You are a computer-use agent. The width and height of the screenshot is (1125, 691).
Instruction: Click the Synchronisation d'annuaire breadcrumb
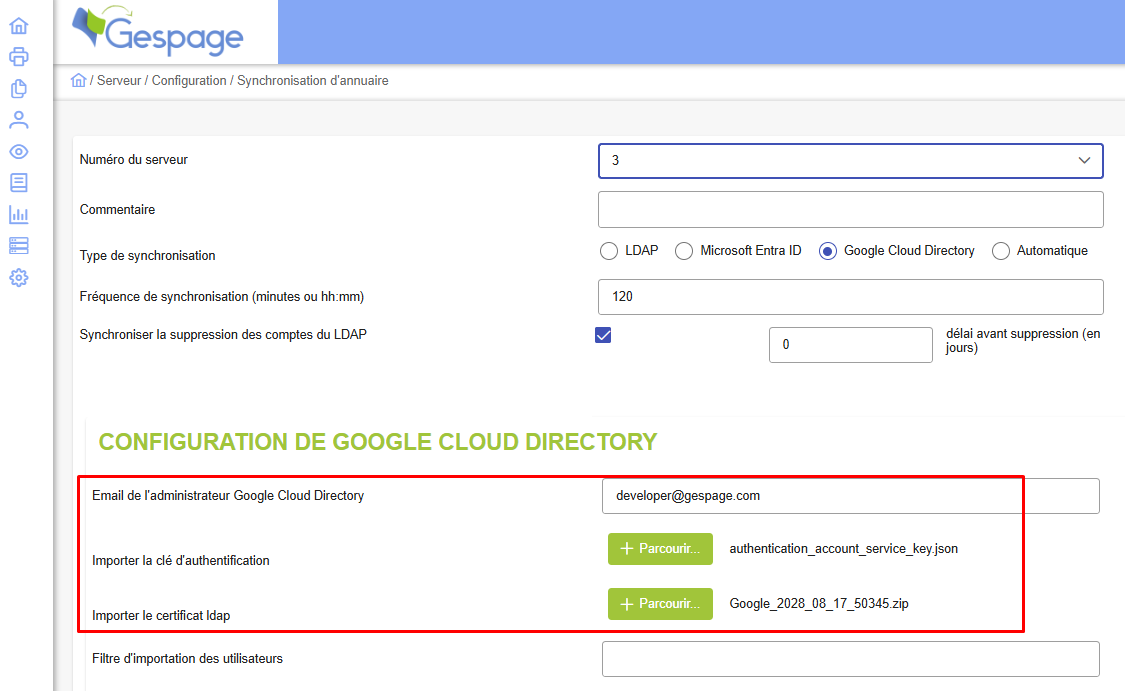tap(313, 80)
